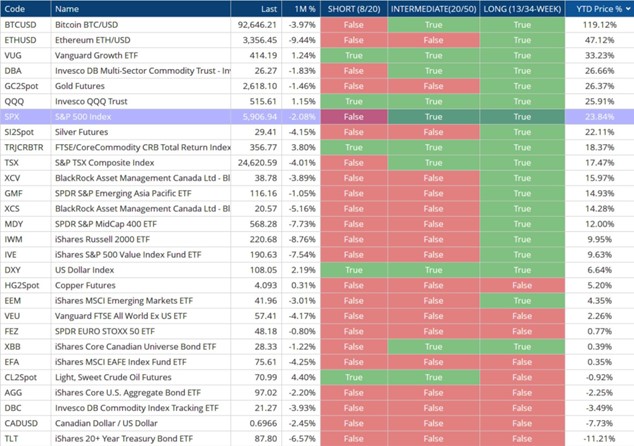This screenshot has width=634, height=446.
Task: Click Invesco QQQ Trust name cell
Action: click(141, 101)
